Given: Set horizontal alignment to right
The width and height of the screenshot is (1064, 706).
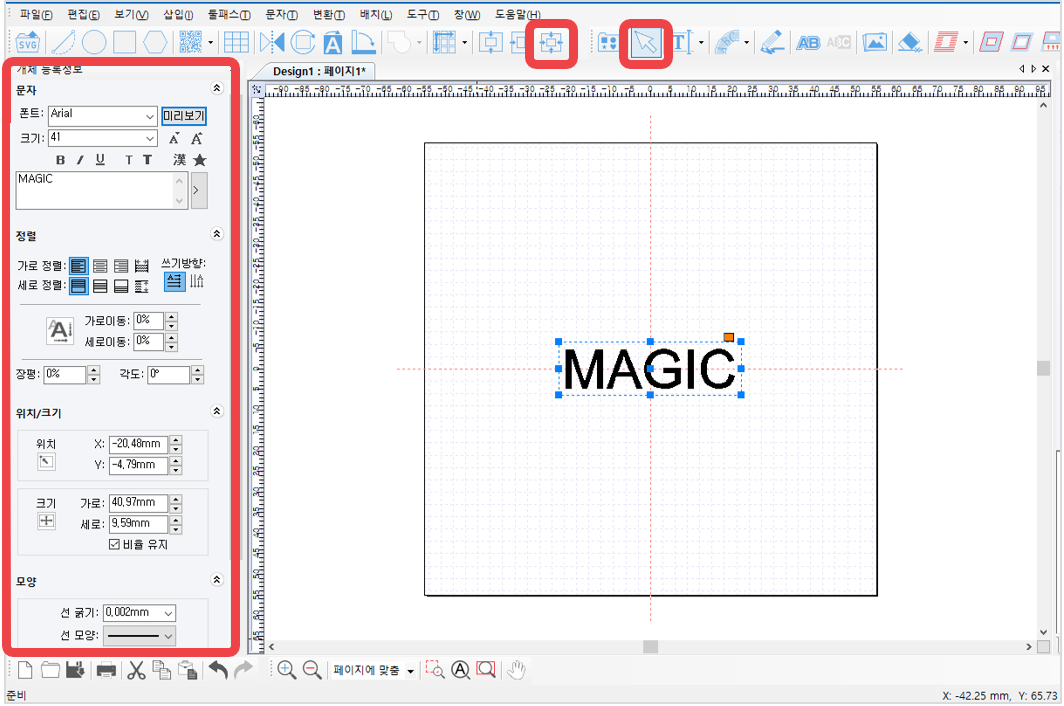Looking at the screenshot, I should tap(121, 266).
